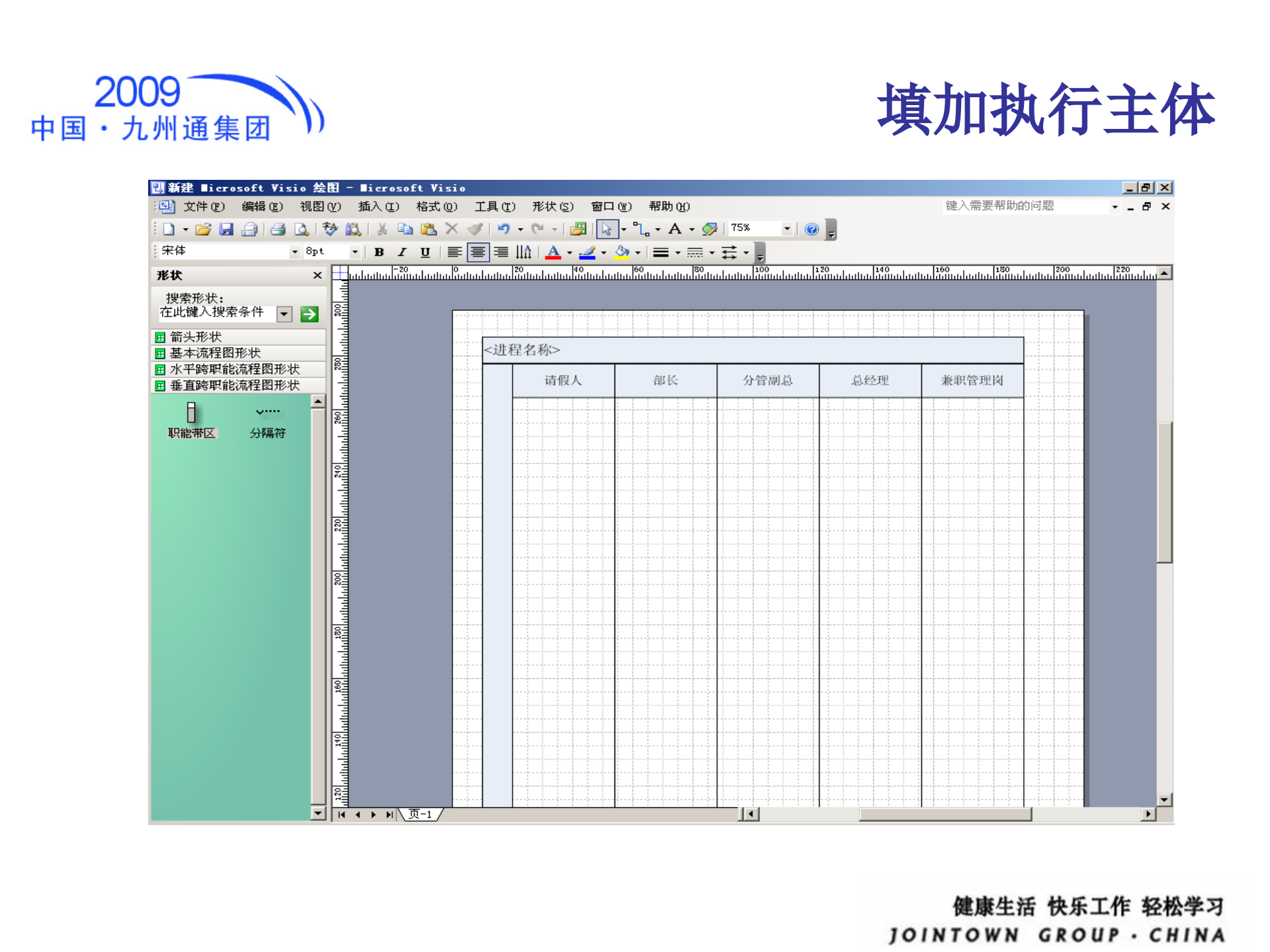The width and height of the screenshot is (1270, 952).
Task: Click the Format Painter brush icon
Action: [476, 229]
